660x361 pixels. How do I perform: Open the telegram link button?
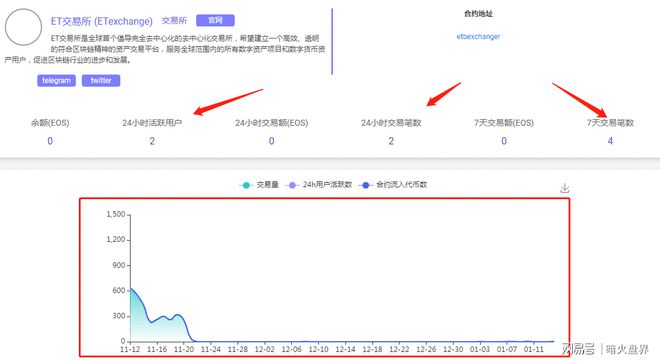56,80
